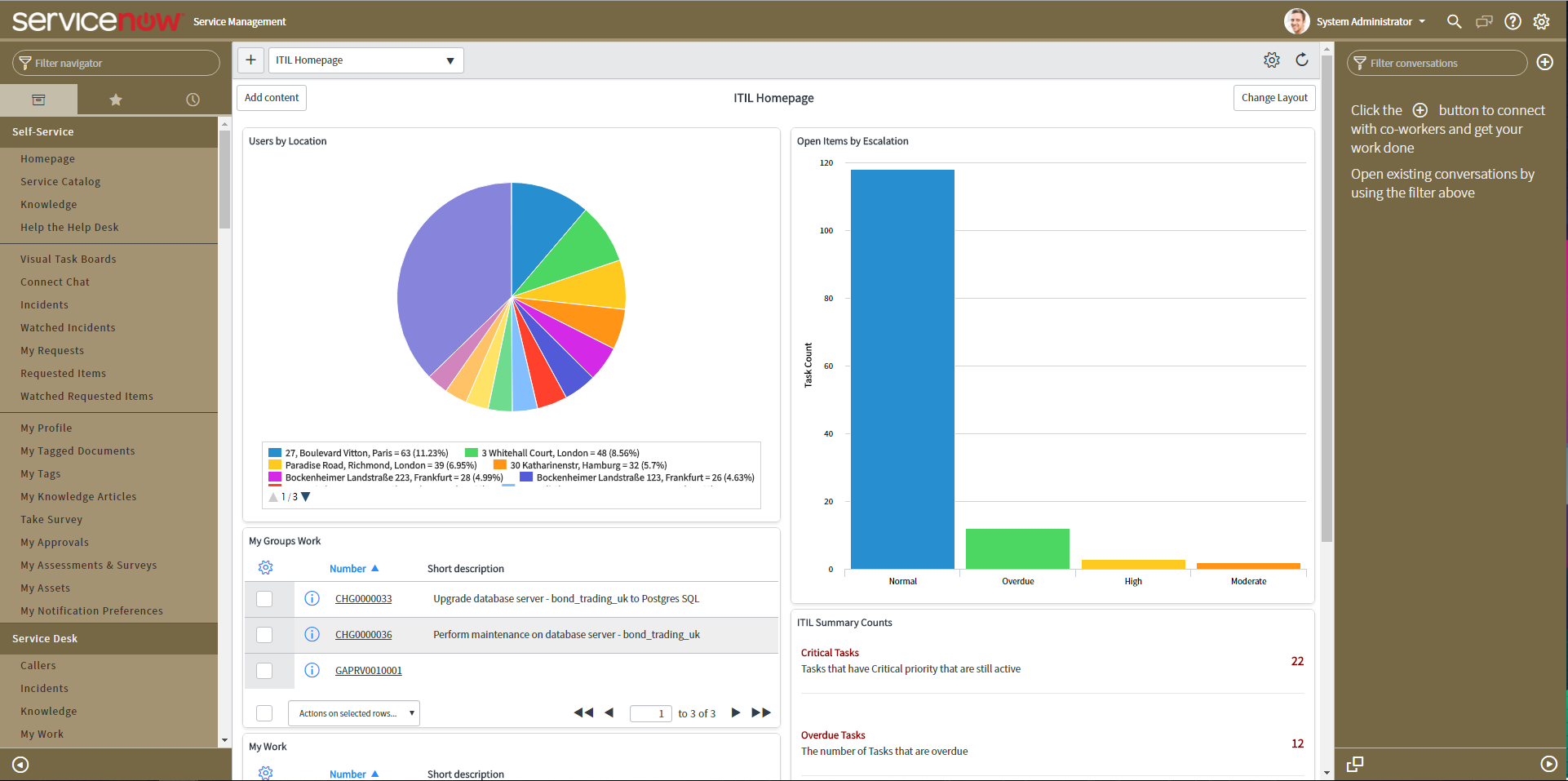
Task: Click the page number input in My Groups Work
Action: pyautogui.click(x=650, y=712)
